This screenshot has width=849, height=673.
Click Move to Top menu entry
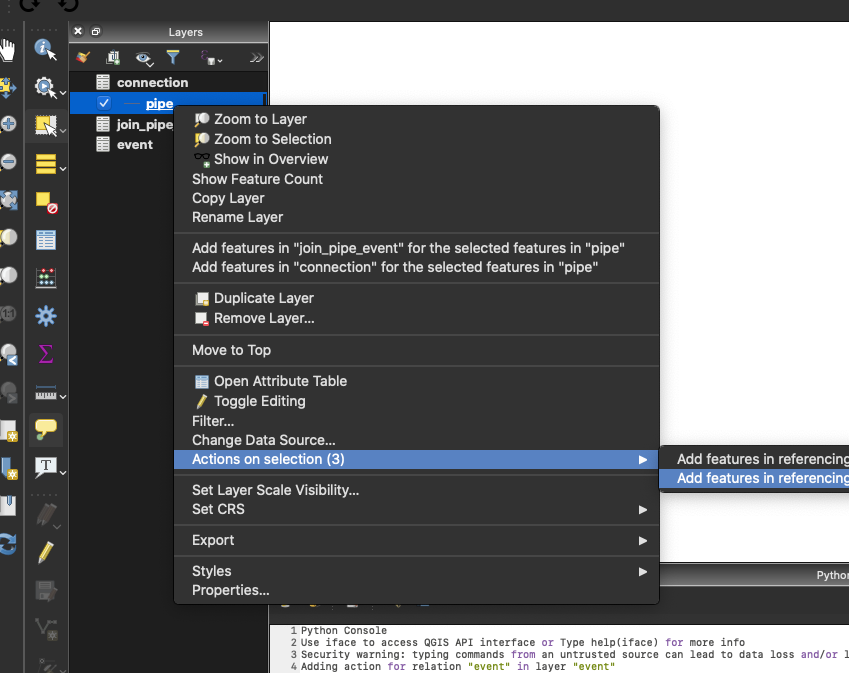point(231,350)
